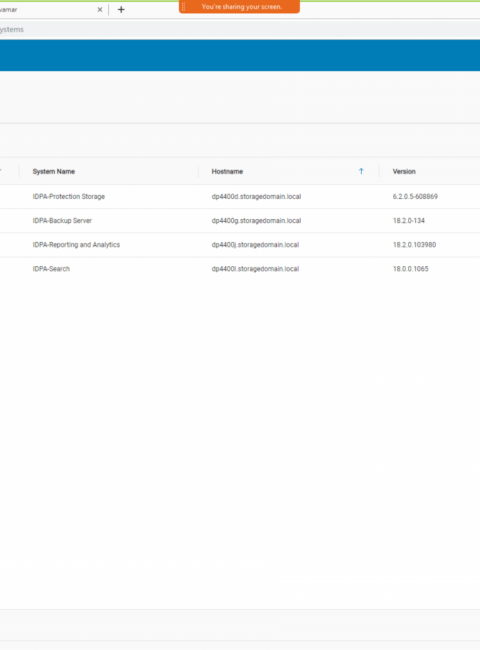Click hostname dp4400d.storagedomain.local
This screenshot has width=480, height=650.
(x=256, y=196)
